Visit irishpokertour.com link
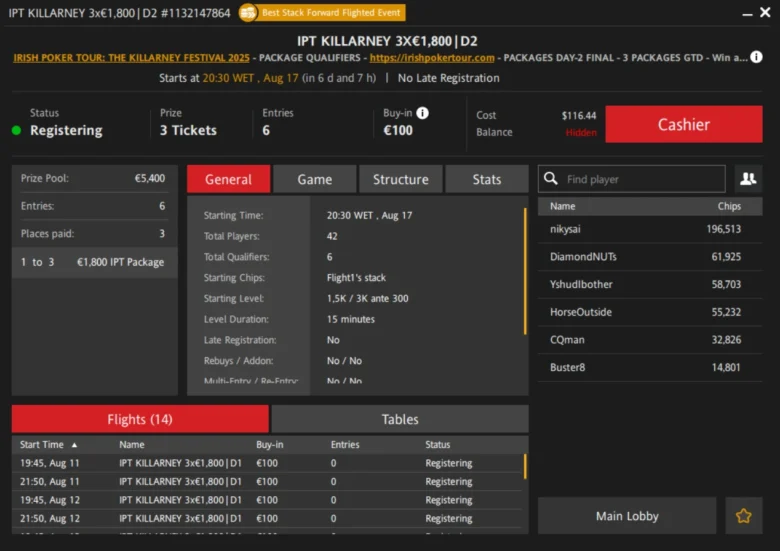 432,58
